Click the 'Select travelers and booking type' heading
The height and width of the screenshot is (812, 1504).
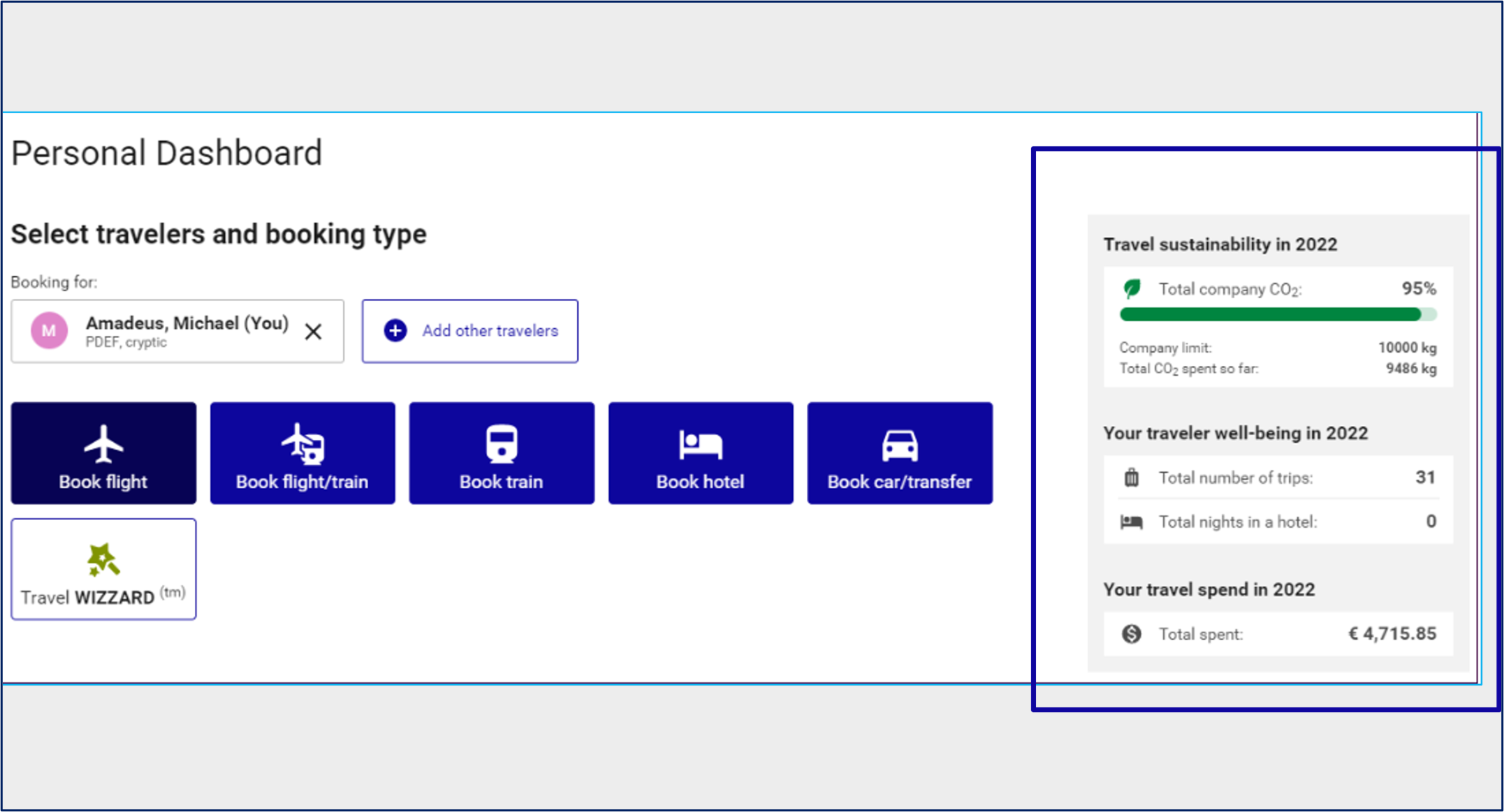tap(219, 234)
